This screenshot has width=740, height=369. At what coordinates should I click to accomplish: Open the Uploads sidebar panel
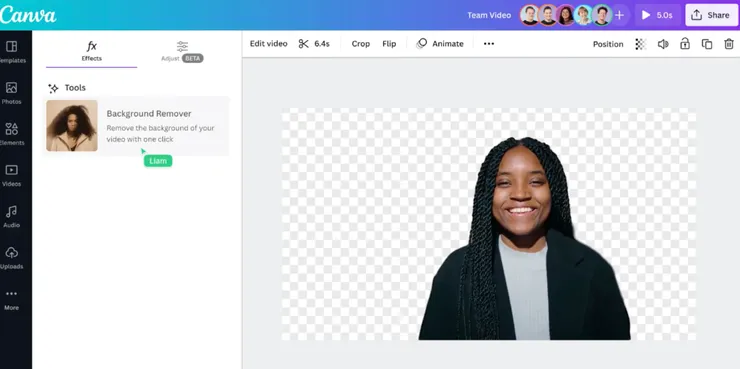click(x=11, y=258)
